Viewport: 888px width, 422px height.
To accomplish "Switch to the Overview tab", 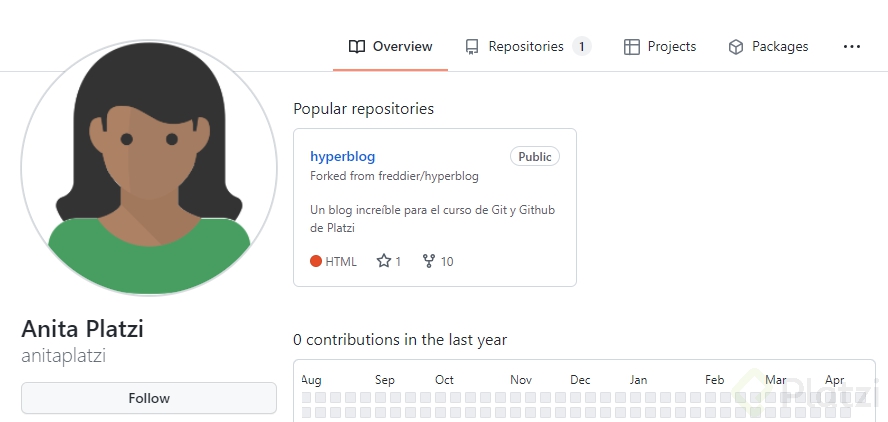I will (402, 47).
